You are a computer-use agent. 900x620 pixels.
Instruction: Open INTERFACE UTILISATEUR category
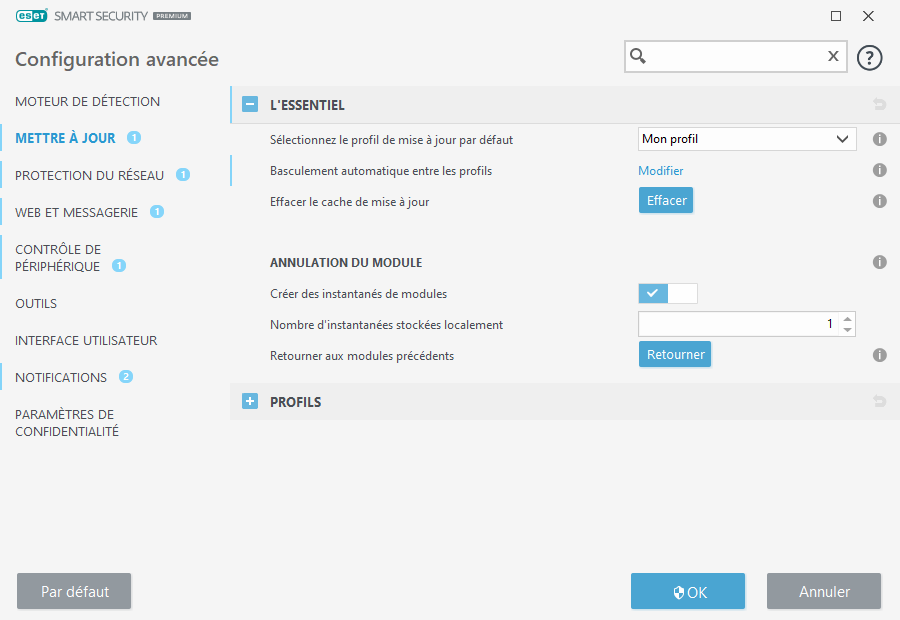[86, 340]
